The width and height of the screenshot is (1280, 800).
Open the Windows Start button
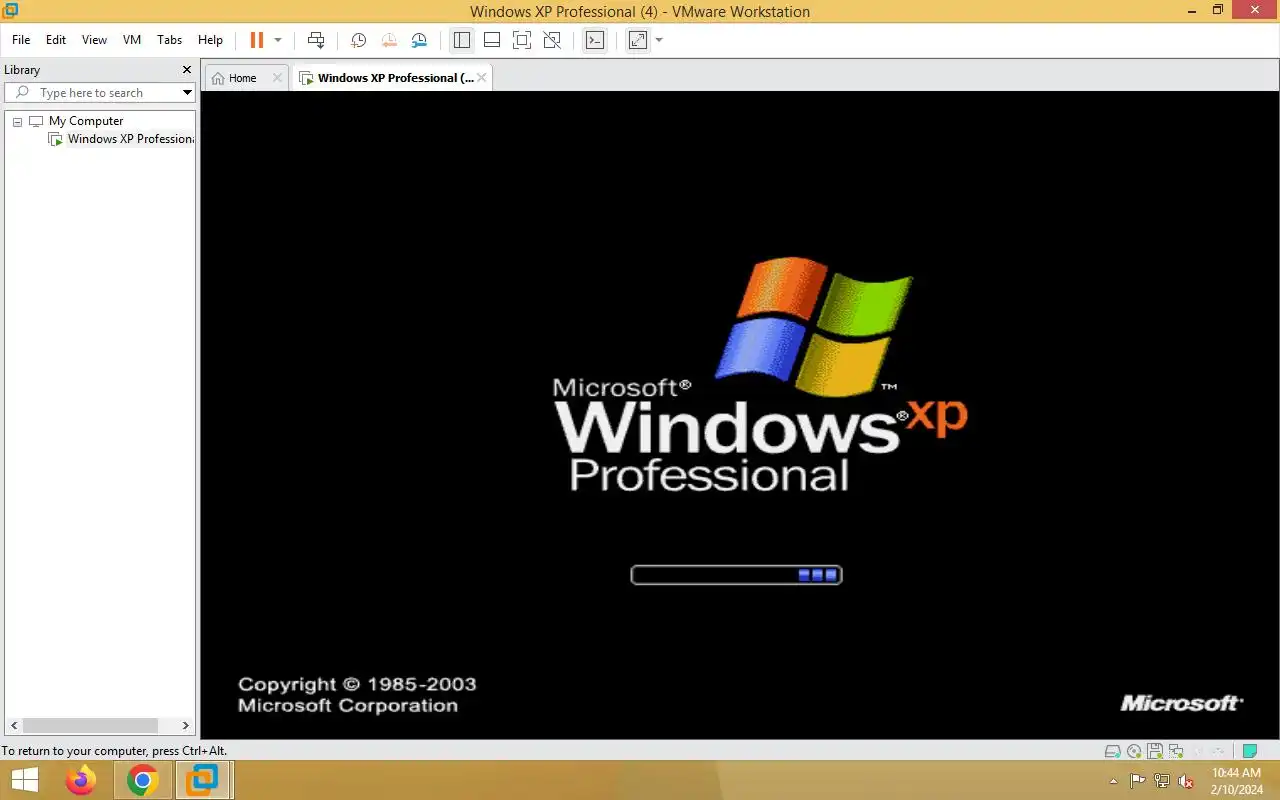pos(25,780)
